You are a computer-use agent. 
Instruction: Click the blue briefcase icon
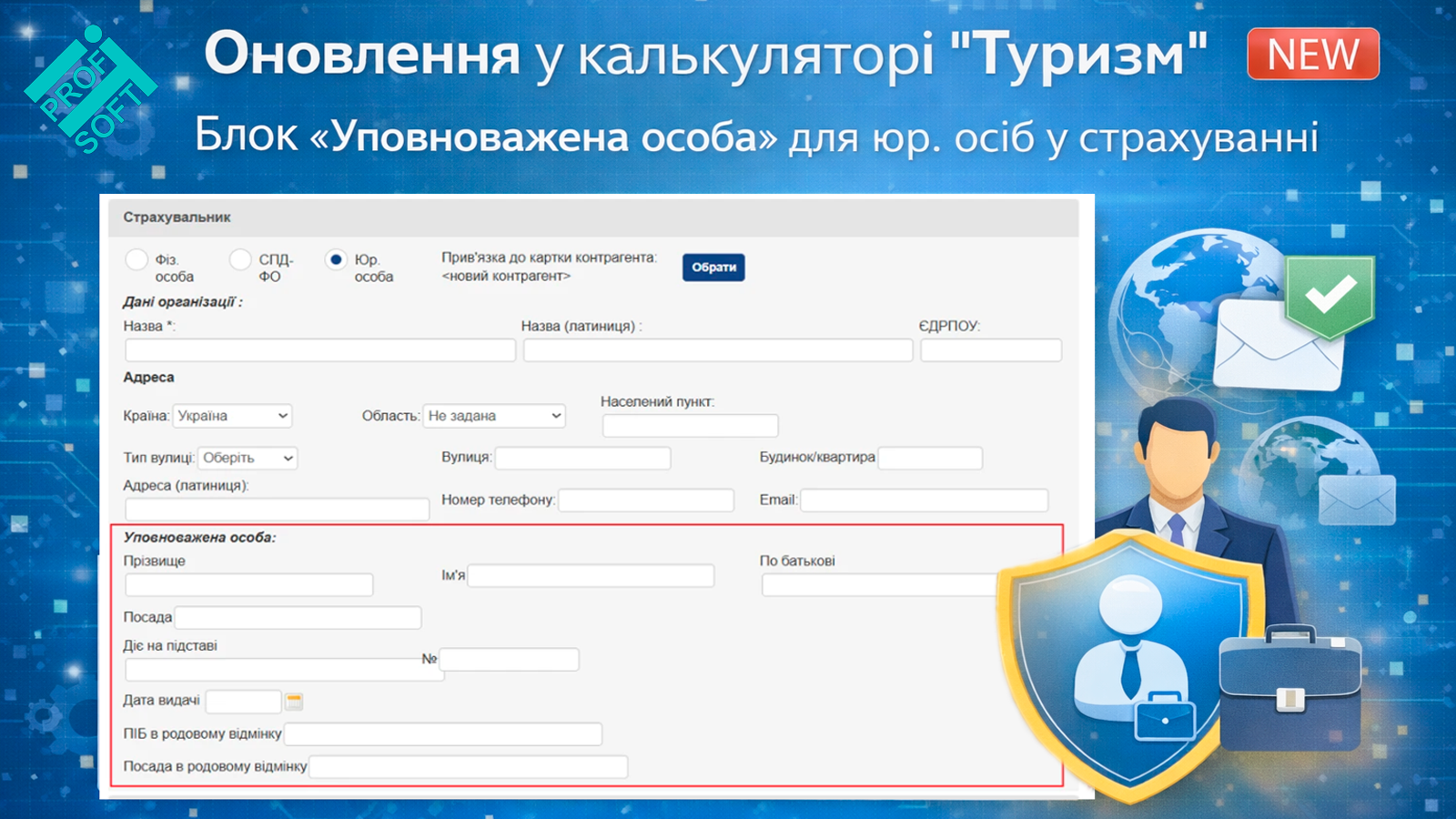click(x=1289, y=687)
